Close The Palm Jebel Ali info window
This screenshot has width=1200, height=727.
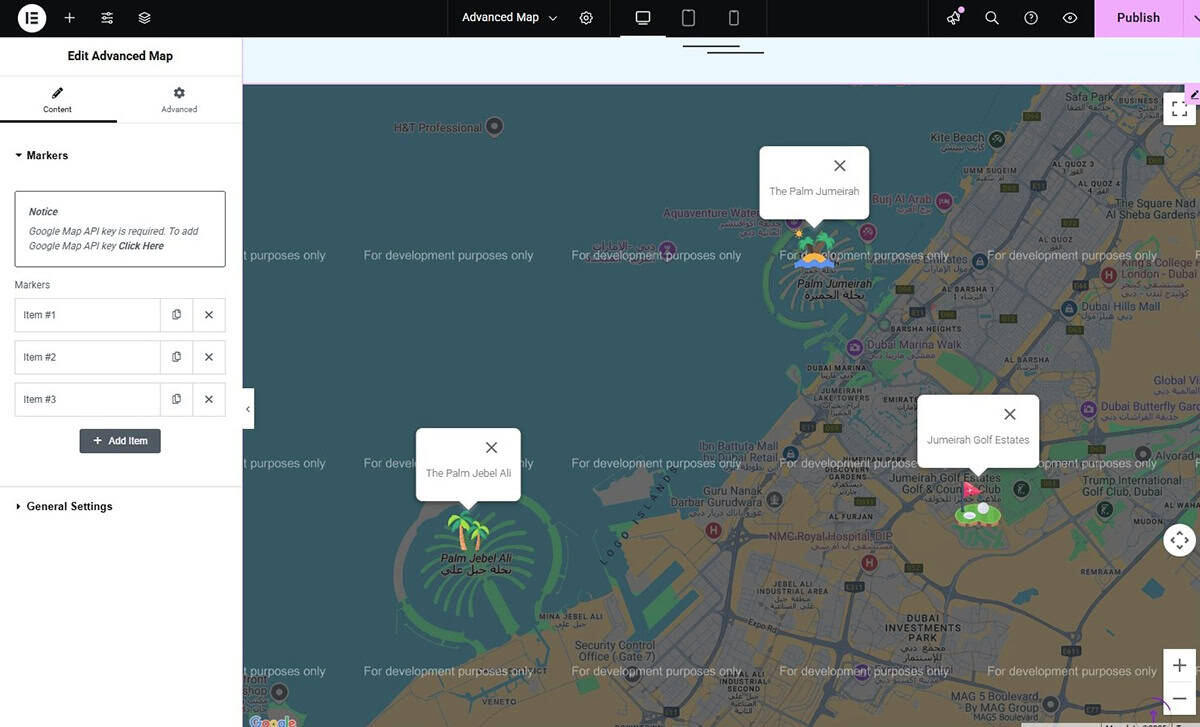(491, 448)
